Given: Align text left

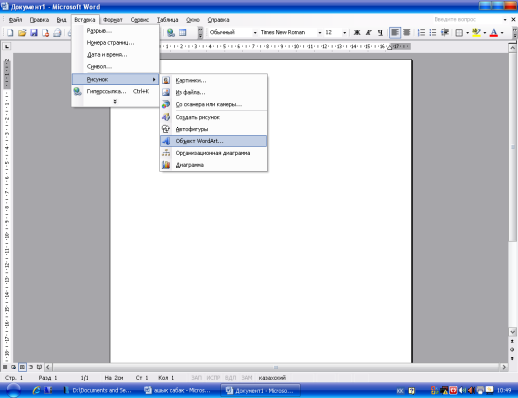Looking at the screenshot, I should tap(395, 33).
